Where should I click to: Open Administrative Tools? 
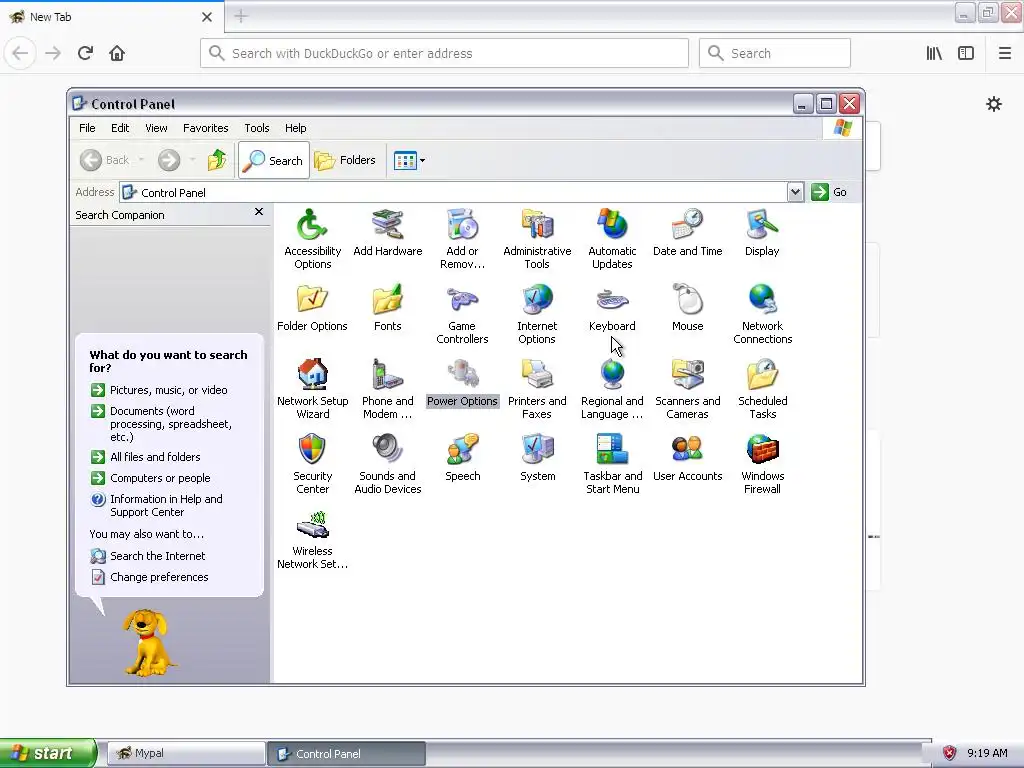point(537,239)
